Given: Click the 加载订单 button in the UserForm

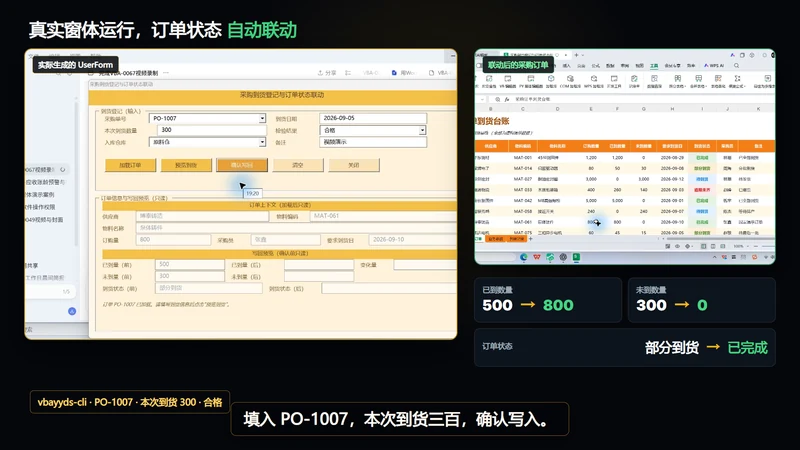Looking at the screenshot, I should coord(130,165).
